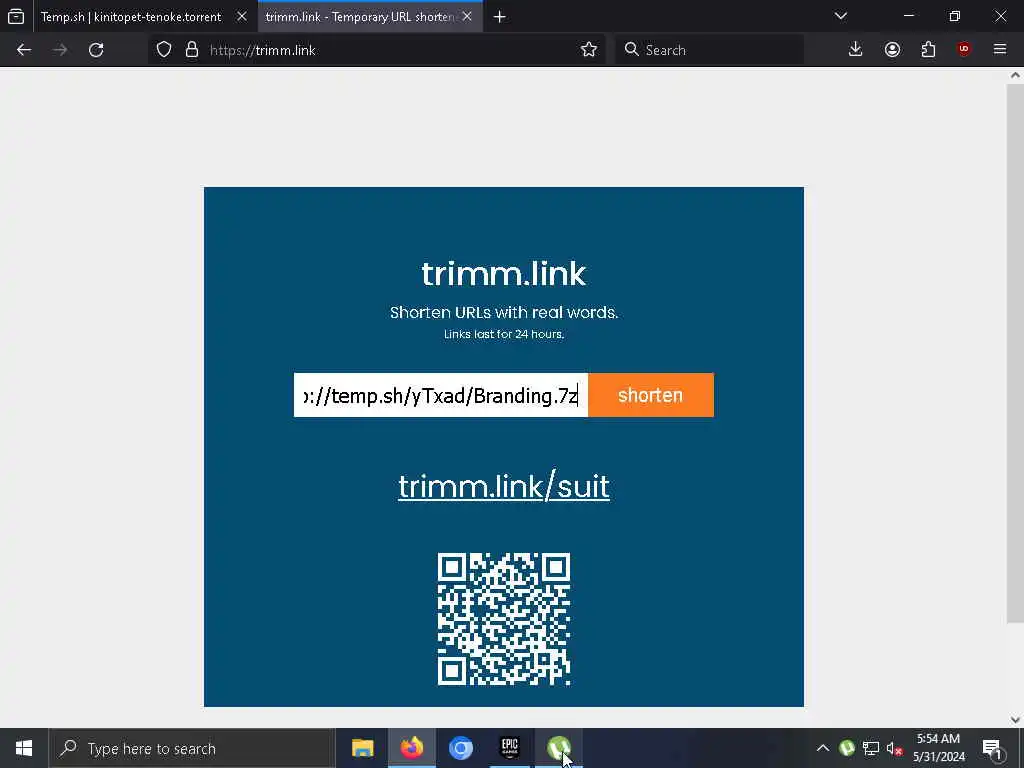The height and width of the screenshot is (768, 1024).
Task: Click the vertical page scrollbar
Action: 1015,353
